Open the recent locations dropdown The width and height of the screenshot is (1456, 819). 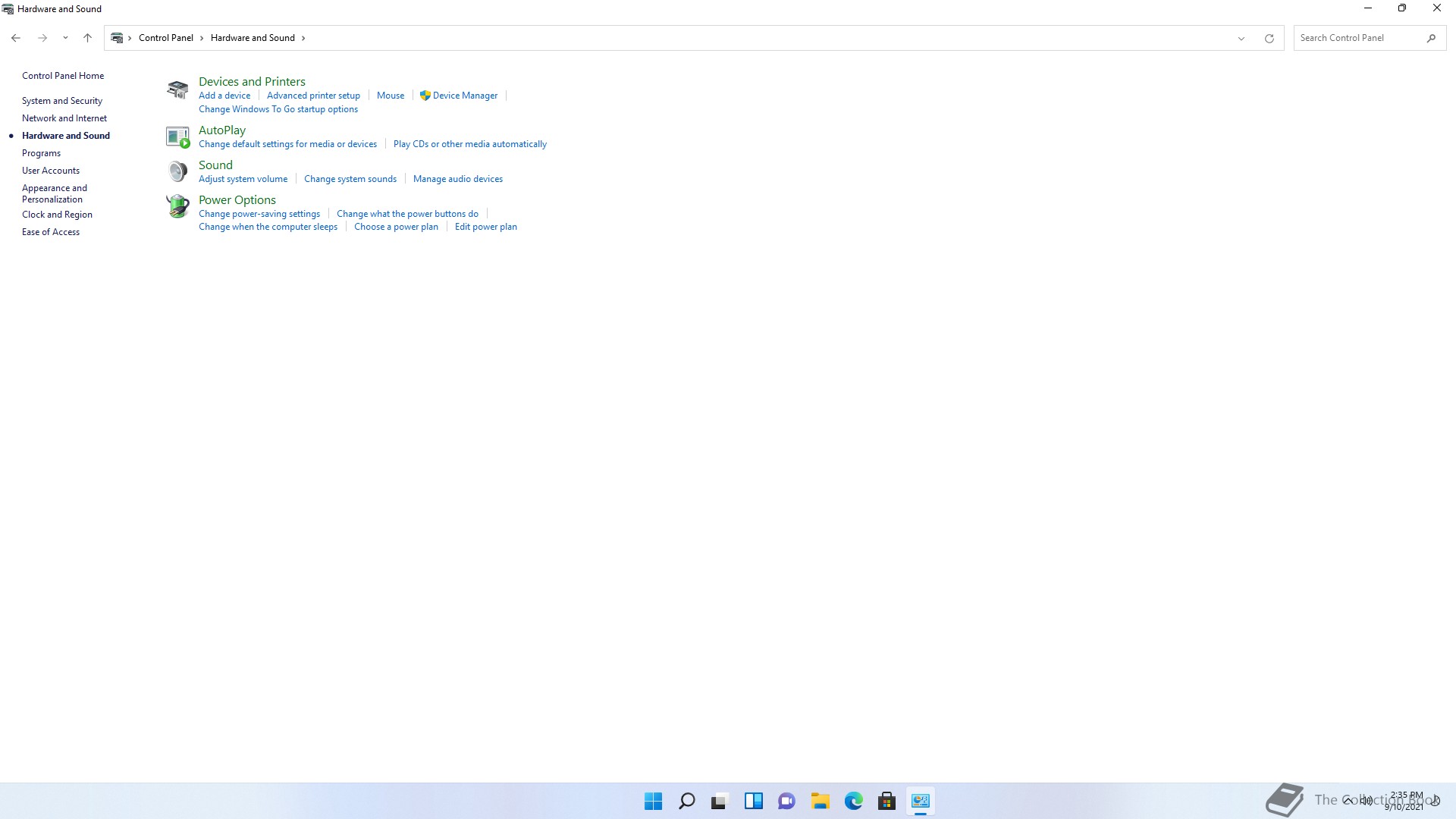tap(65, 38)
